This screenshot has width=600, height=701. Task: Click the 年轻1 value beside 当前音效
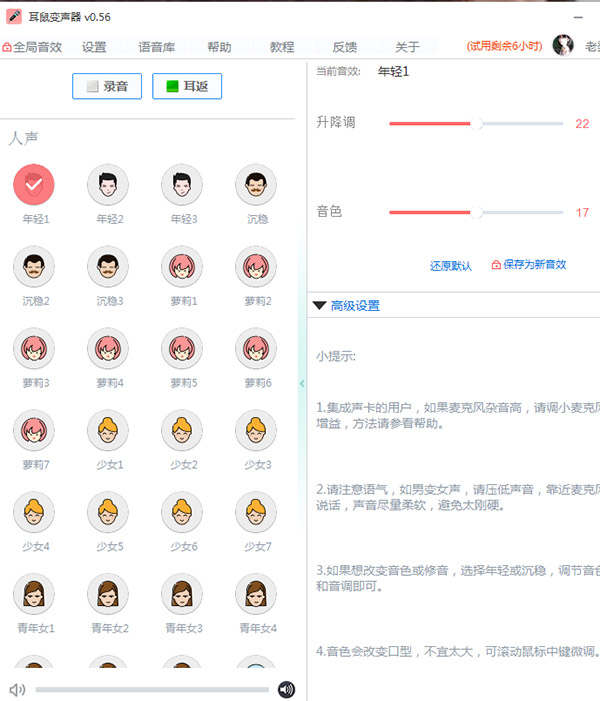click(393, 72)
